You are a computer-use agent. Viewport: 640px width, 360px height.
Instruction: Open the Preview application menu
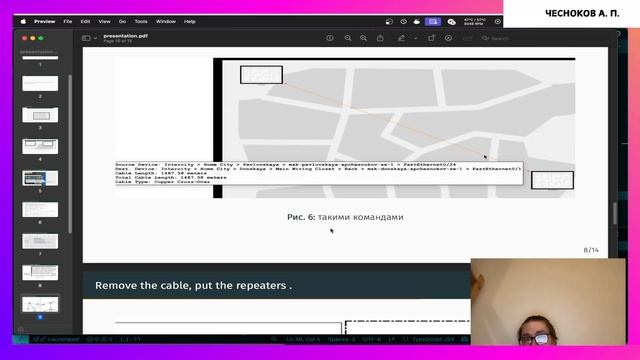(x=44, y=21)
